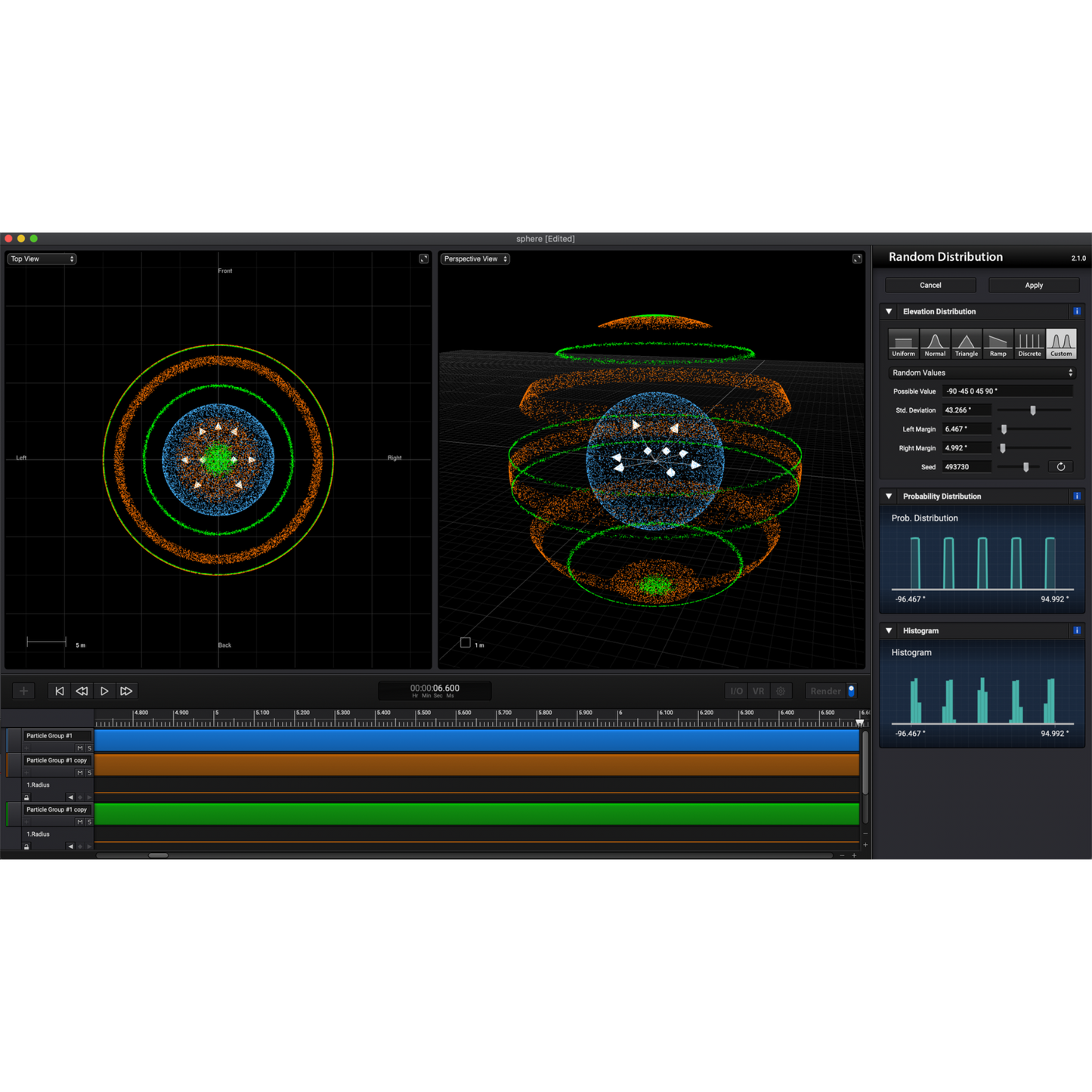Image resolution: width=1092 pixels, height=1092 pixels.
Task: Select the Ramp distribution icon
Action: (998, 343)
